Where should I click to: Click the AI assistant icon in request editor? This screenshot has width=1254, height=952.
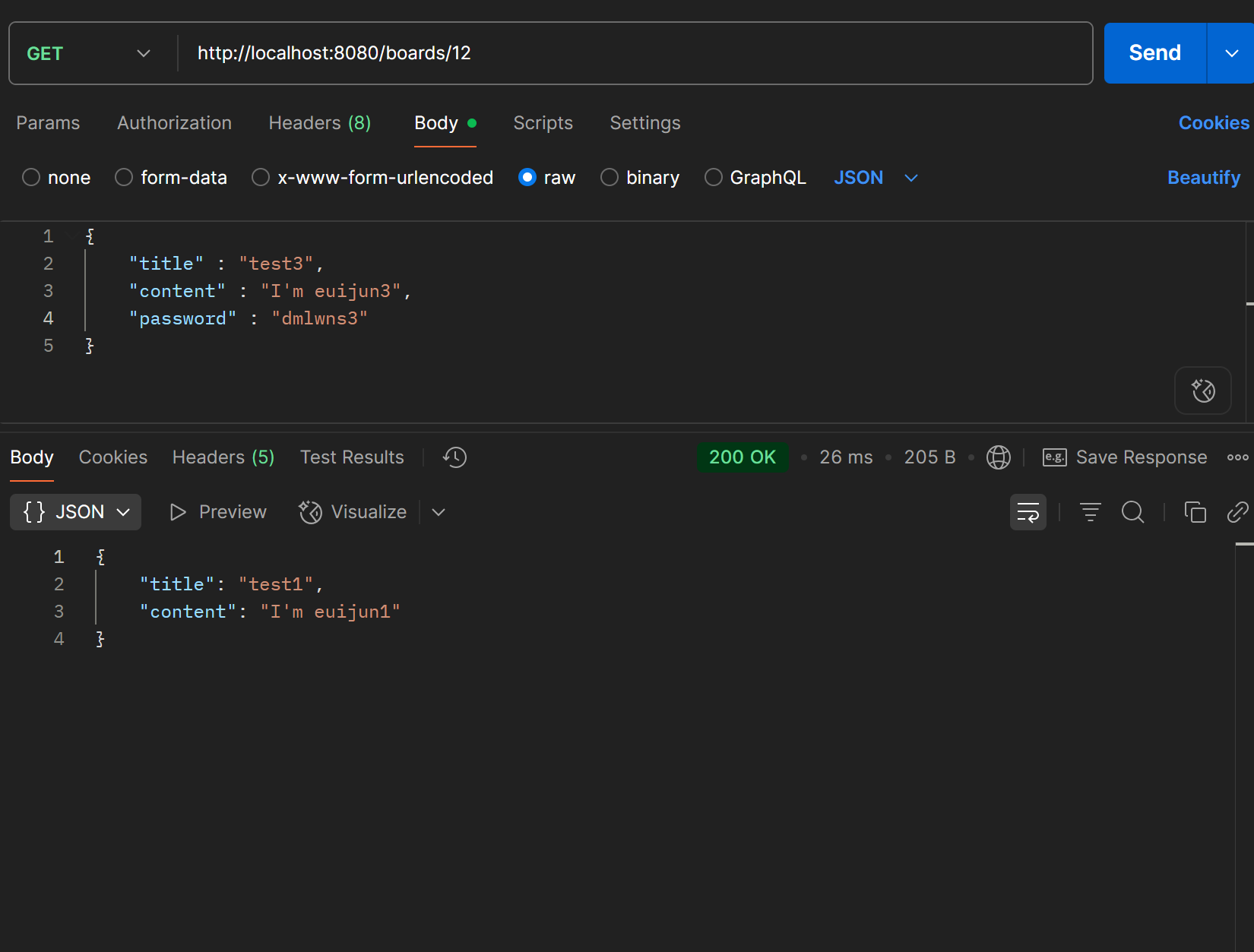1203,391
